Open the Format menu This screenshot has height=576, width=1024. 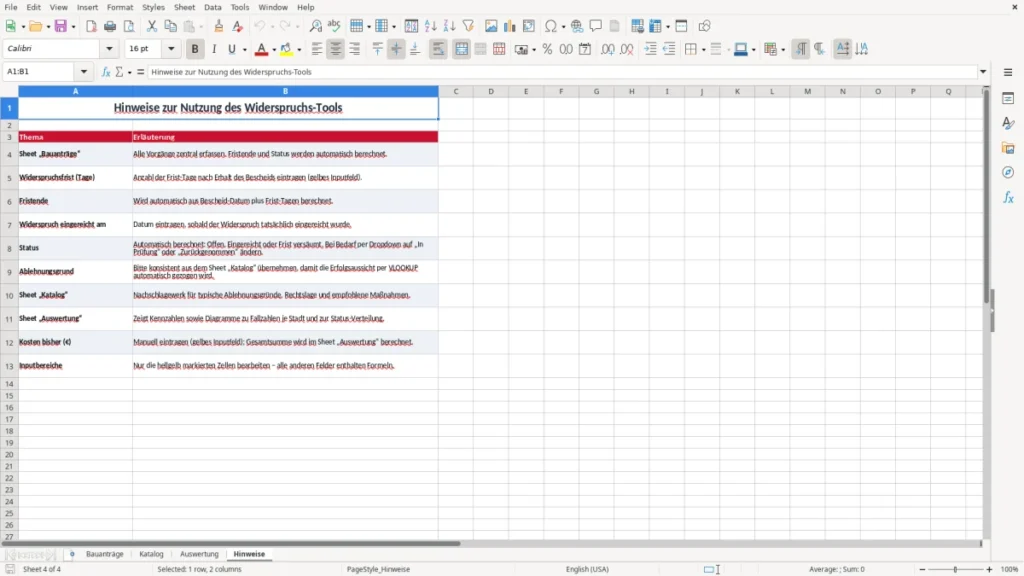[120, 7]
